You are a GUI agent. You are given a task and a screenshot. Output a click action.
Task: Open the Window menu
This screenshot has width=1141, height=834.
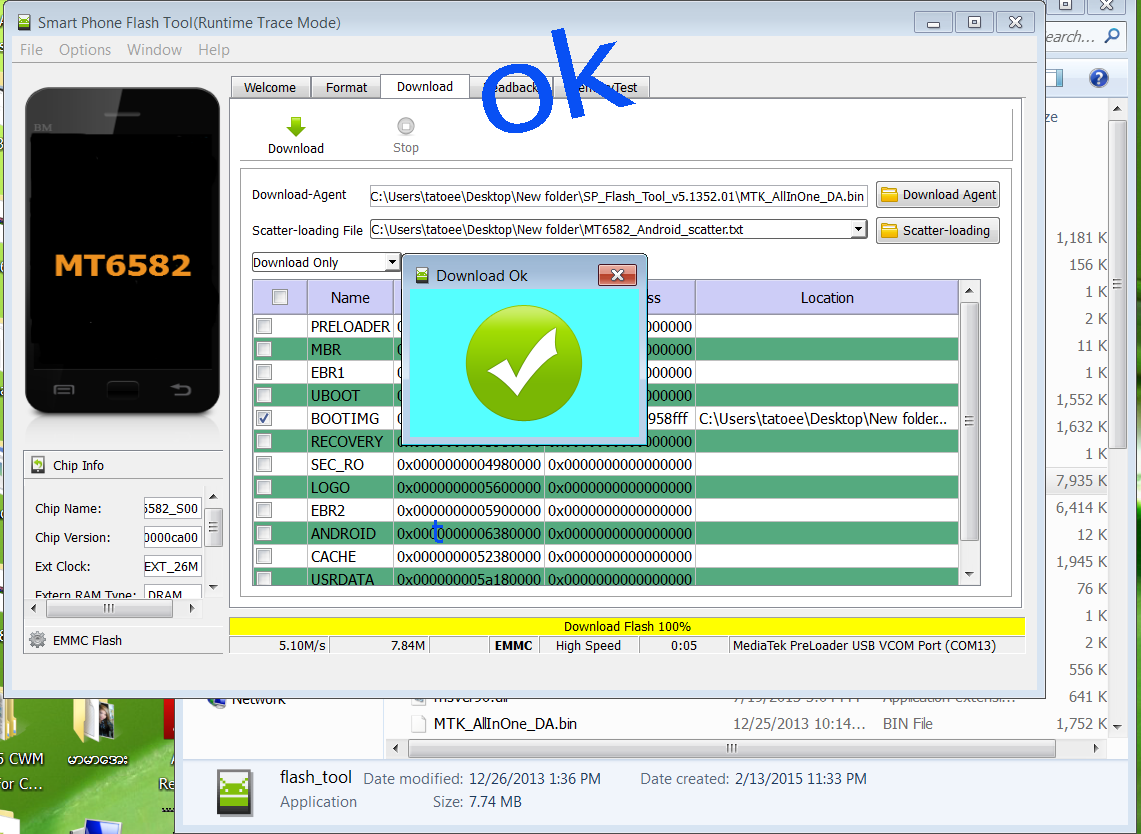154,49
